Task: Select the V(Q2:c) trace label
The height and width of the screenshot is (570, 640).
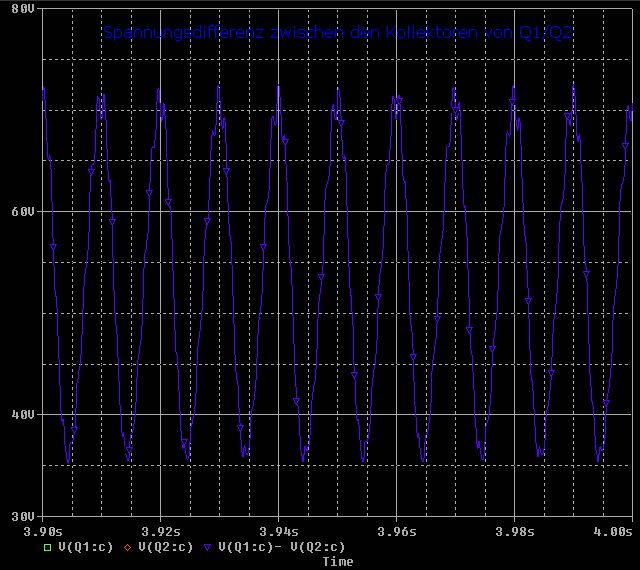Action: pos(165,547)
